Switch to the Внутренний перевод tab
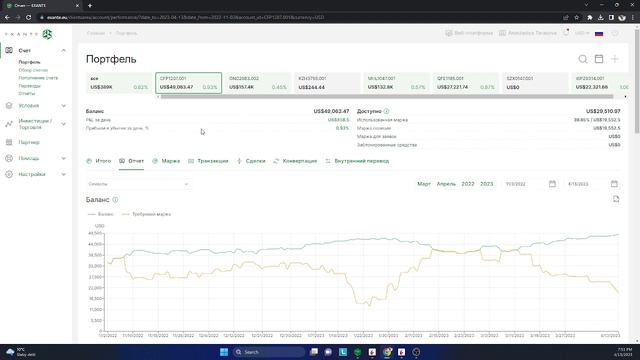Screen dimensions: 640x360 pos(357,161)
